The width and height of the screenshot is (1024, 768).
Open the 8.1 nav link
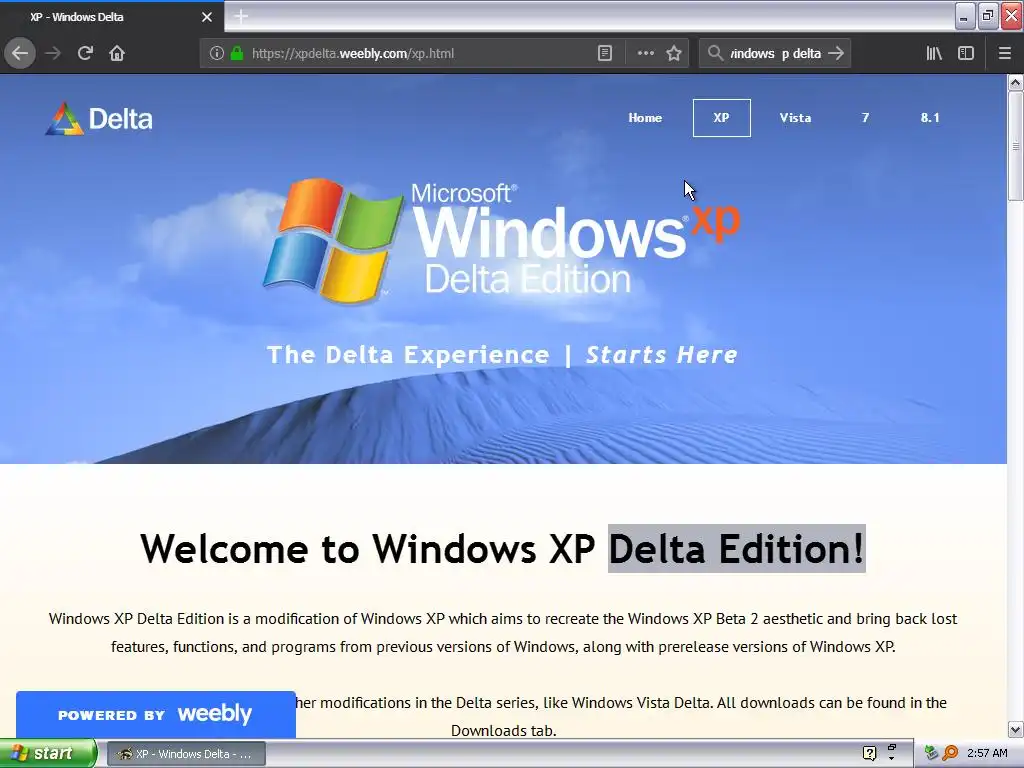(x=930, y=118)
